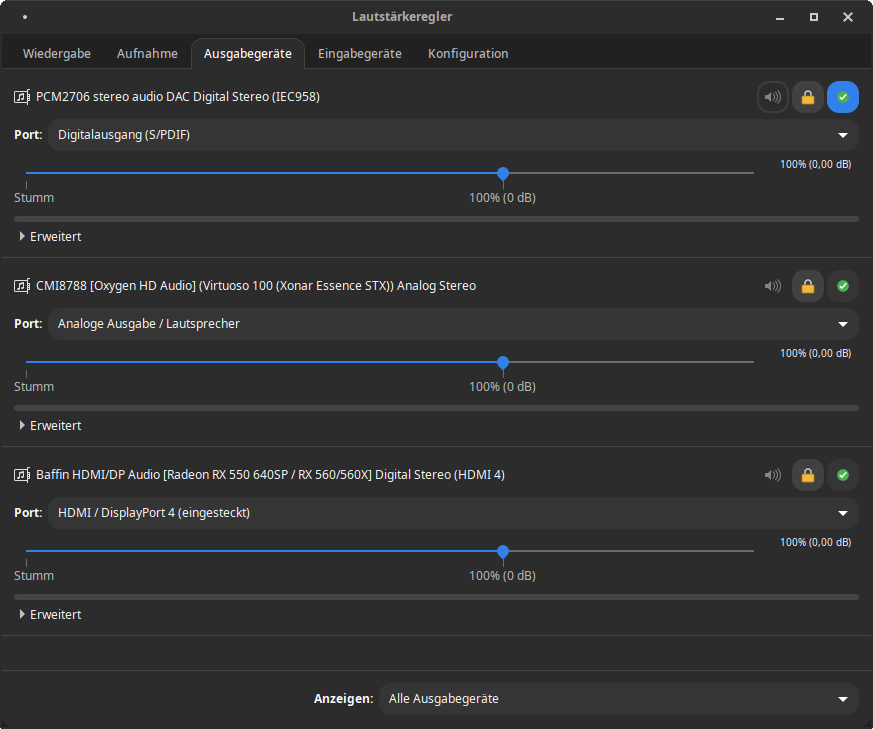Open Analoge Ausgabe / Lautsprecher port dropdown
873x729 pixels.
tap(453, 324)
